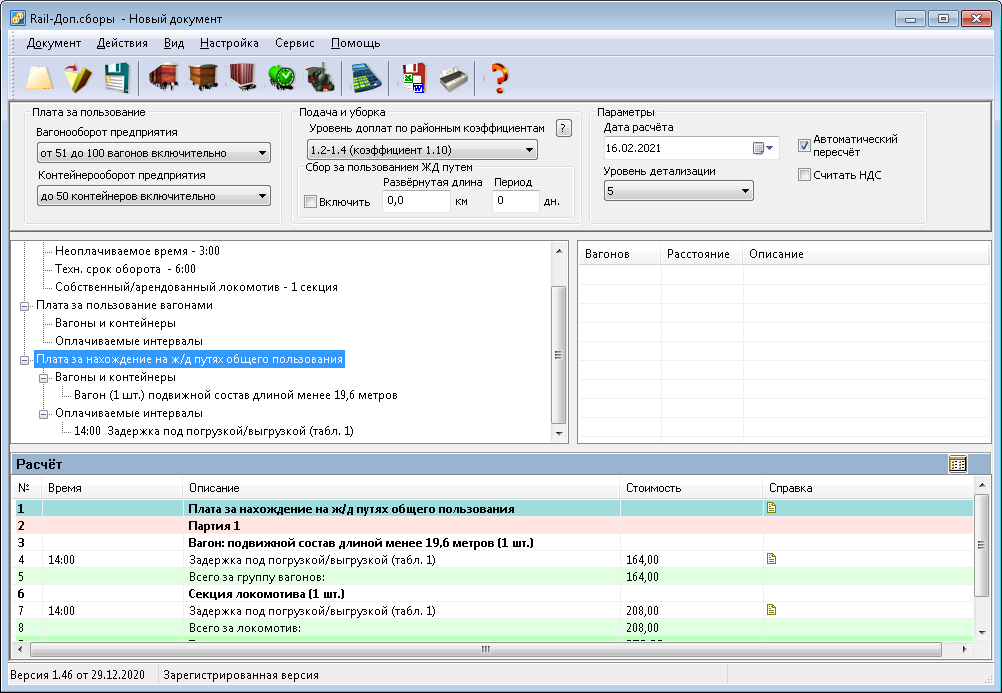The width and height of the screenshot is (1002, 693).
Task: Click the tree panel vertical scrollbar thumb
Action: (x=559, y=354)
